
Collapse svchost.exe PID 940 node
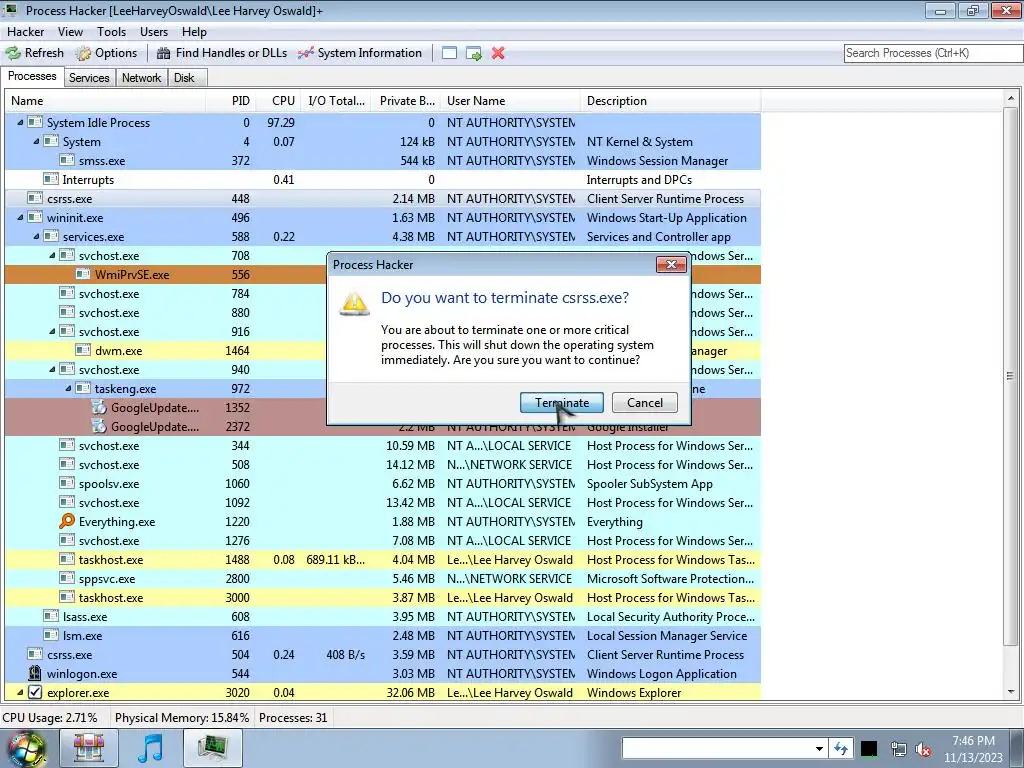[x=52, y=369]
